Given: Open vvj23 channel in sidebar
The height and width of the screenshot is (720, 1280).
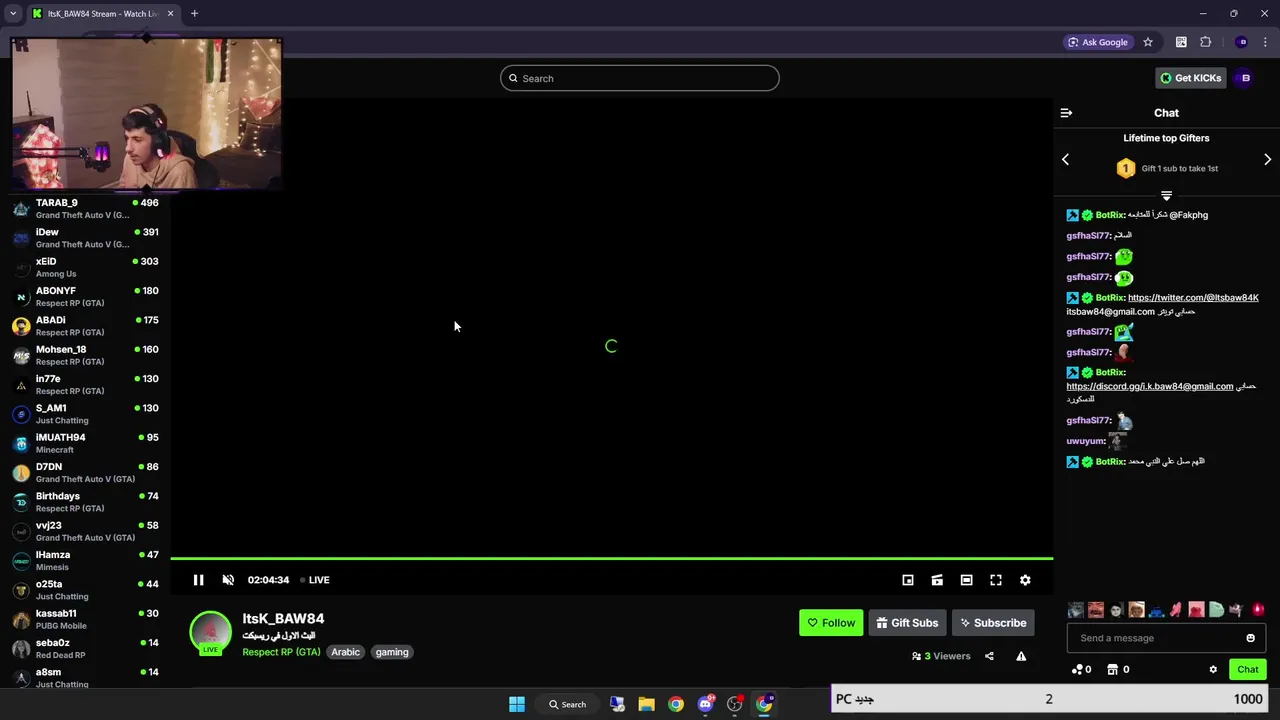Looking at the screenshot, I should (x=85, y=531).
